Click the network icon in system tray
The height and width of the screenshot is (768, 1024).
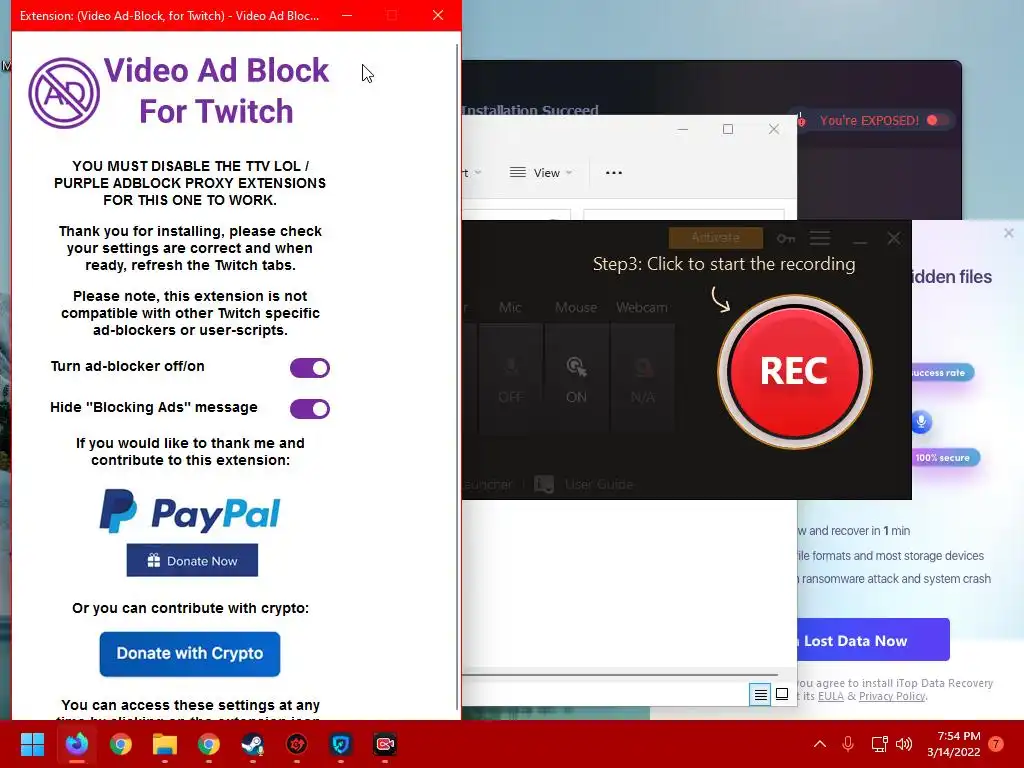click(x=879, y=744)
